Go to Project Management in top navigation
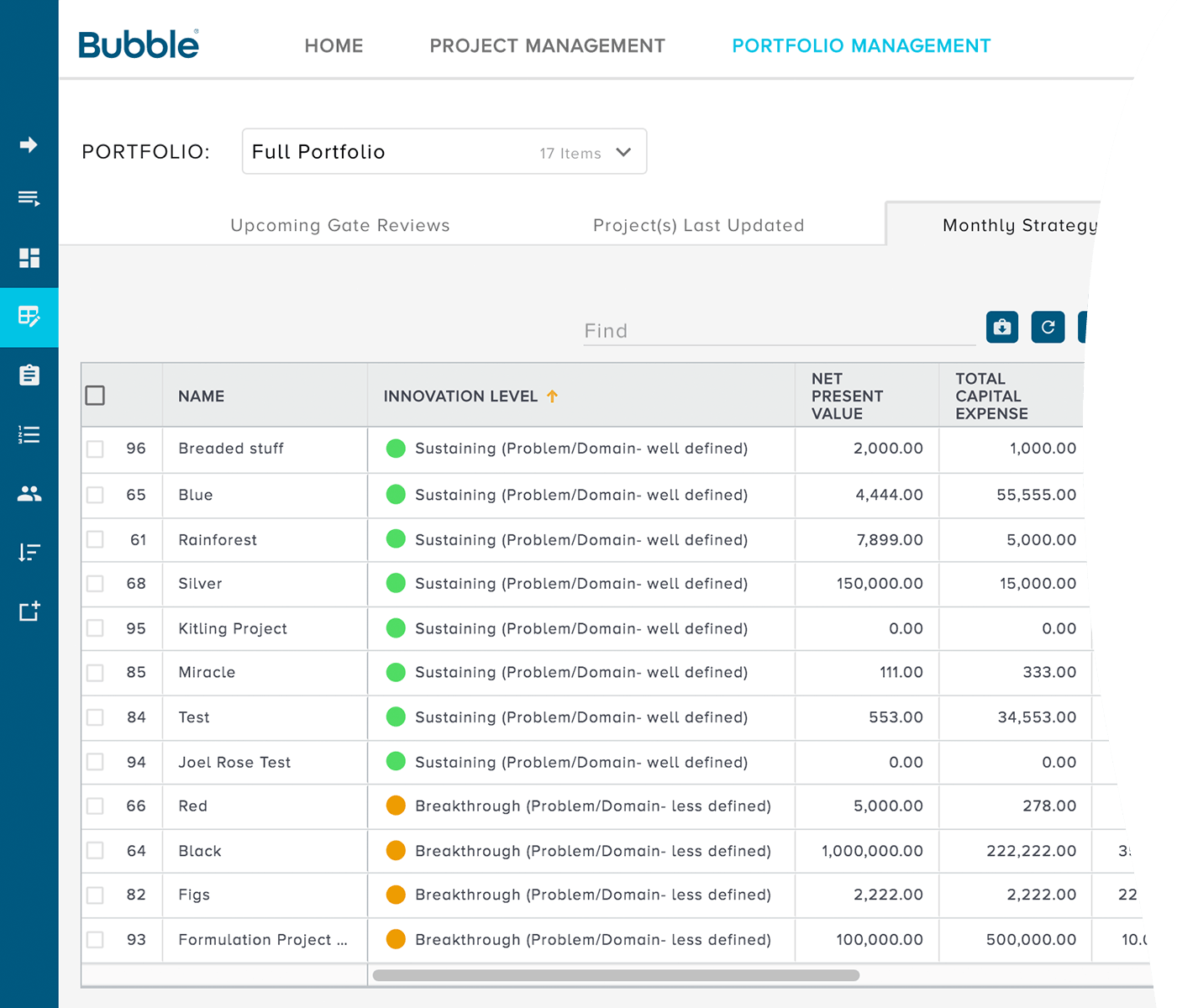The image size is (1177, 1008). tap(547, 46)
